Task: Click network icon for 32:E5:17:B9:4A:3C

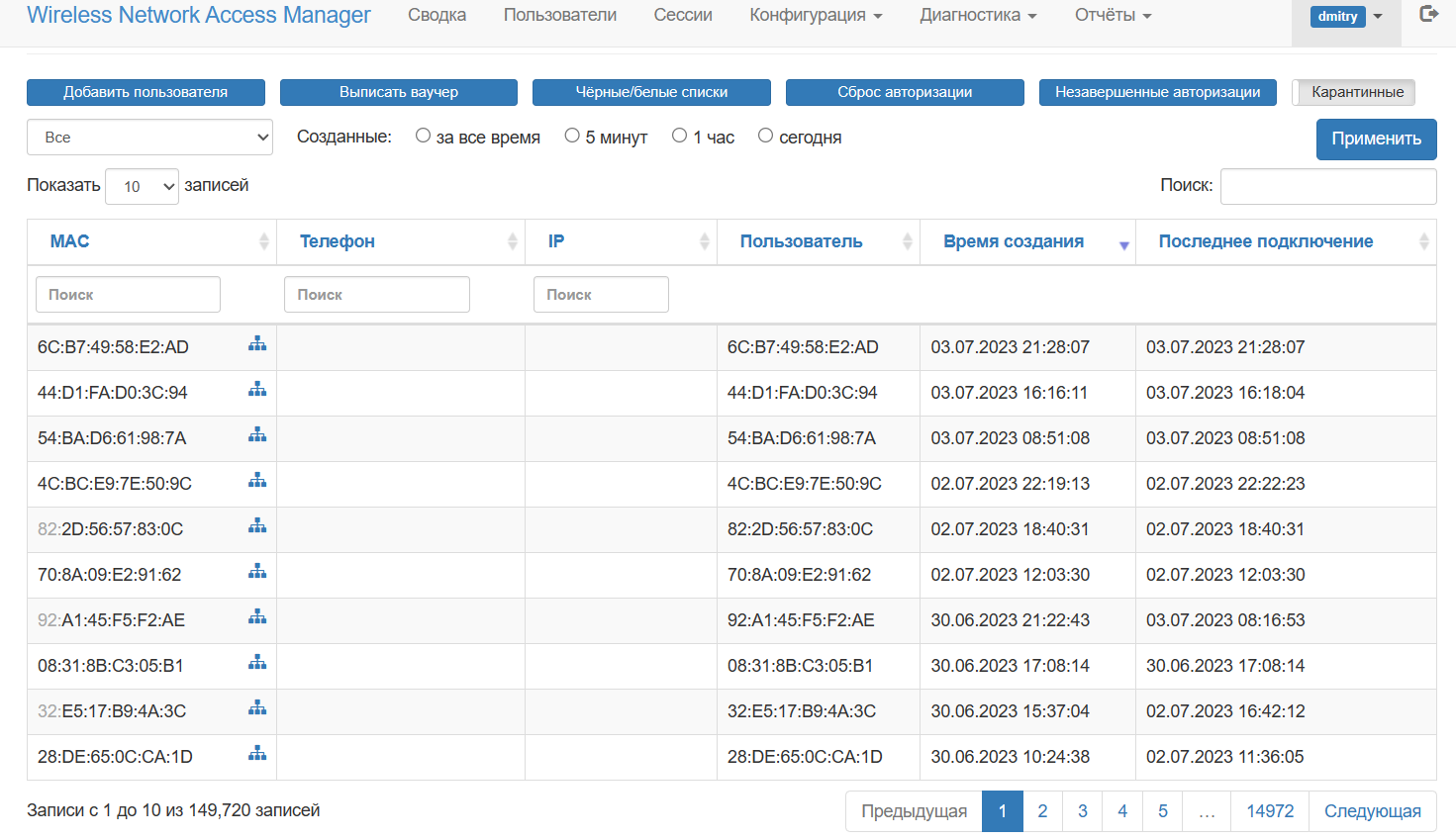Action: tap(257, 707)
